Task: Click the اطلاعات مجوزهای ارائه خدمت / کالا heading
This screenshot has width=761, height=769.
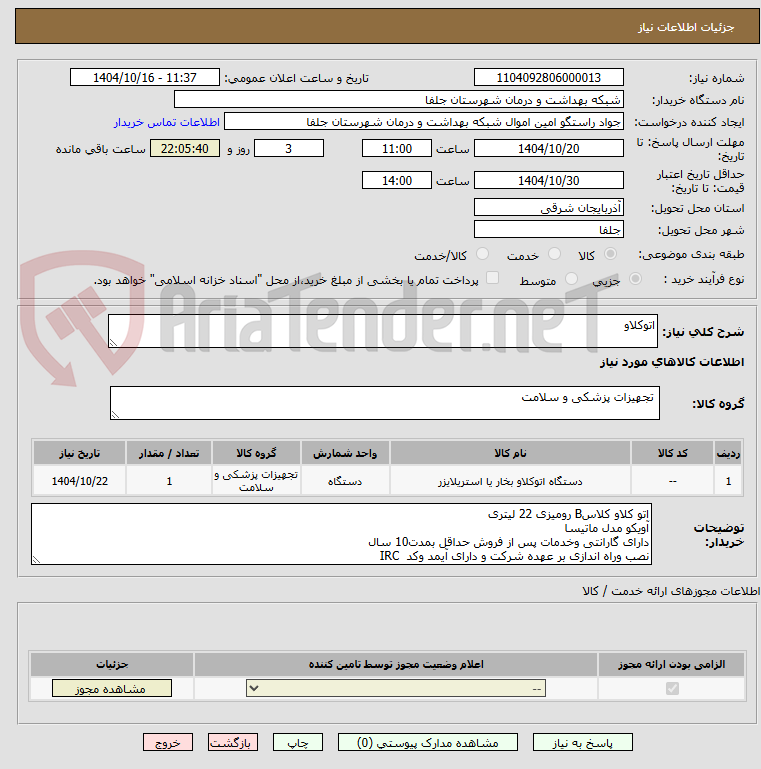Action: coord(671,591)
